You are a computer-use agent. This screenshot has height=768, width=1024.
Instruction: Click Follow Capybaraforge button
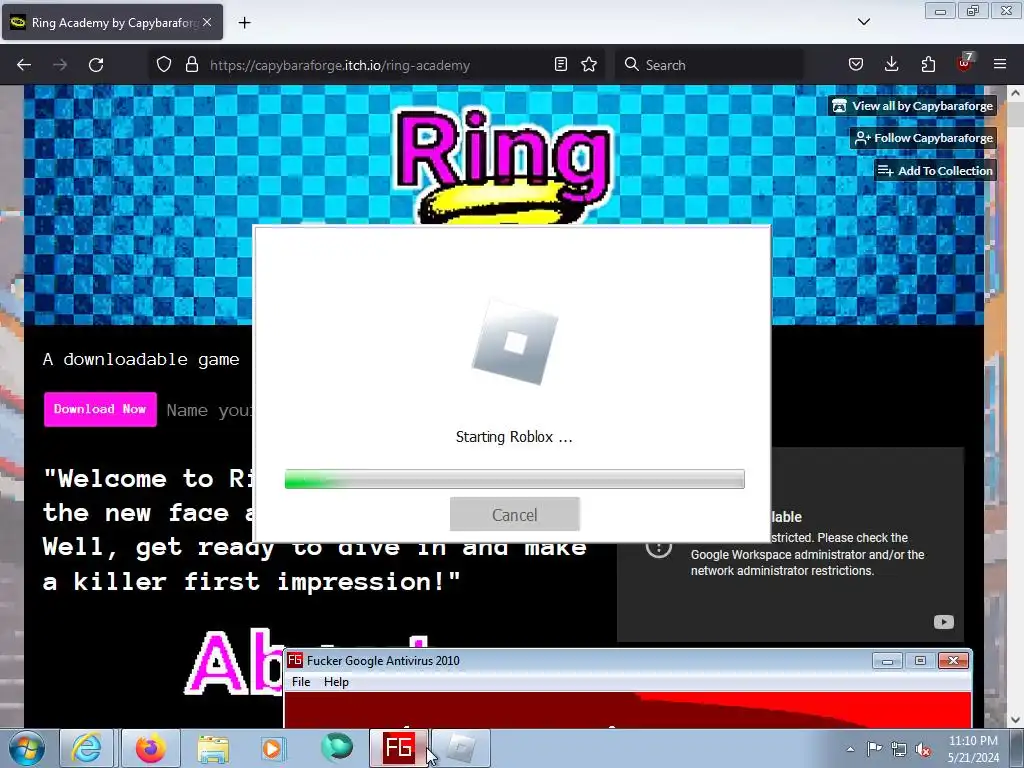click(x=923, y=138)
